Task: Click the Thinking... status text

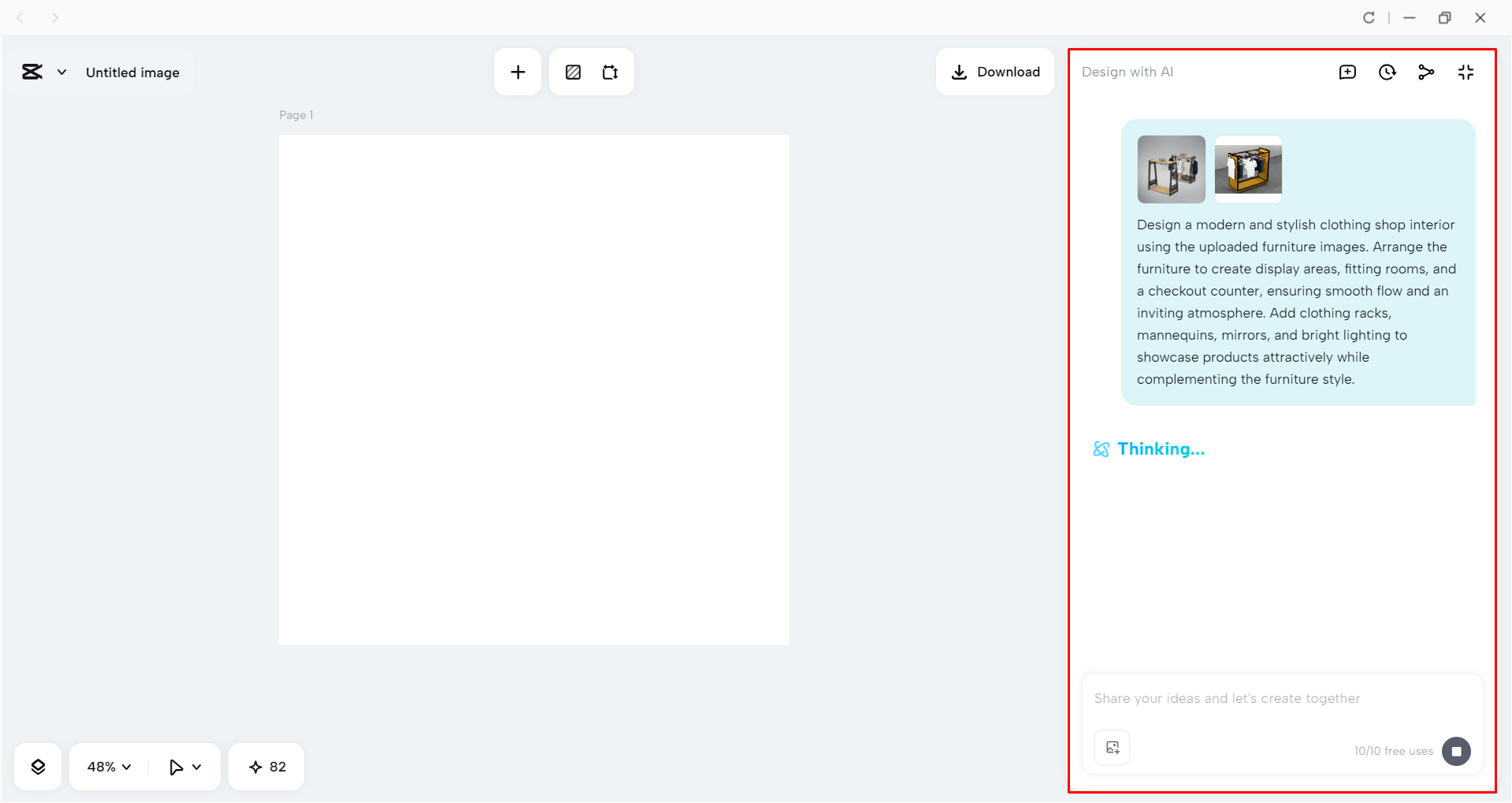Action: click(x=1161, y=449)
